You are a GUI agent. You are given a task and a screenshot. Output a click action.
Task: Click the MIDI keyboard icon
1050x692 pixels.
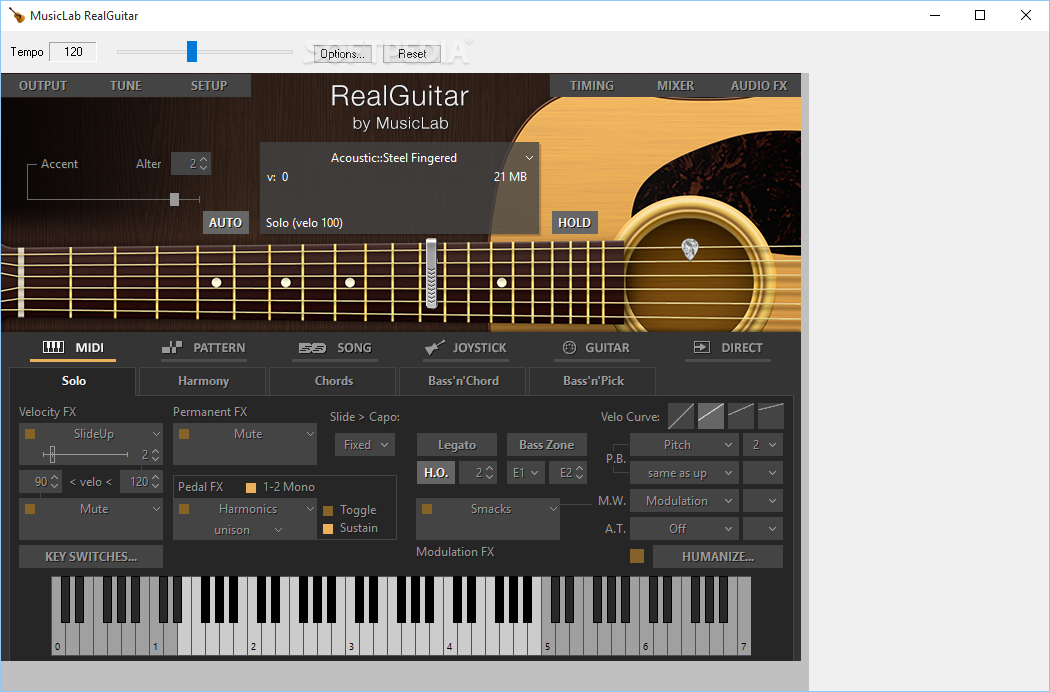click(54, 347)
